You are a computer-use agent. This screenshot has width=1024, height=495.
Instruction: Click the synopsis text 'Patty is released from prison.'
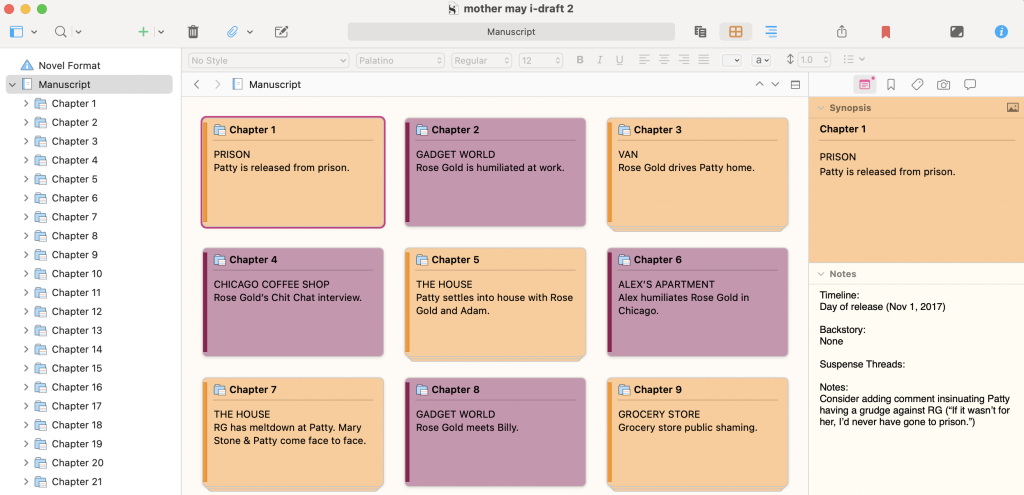point(887,172)
